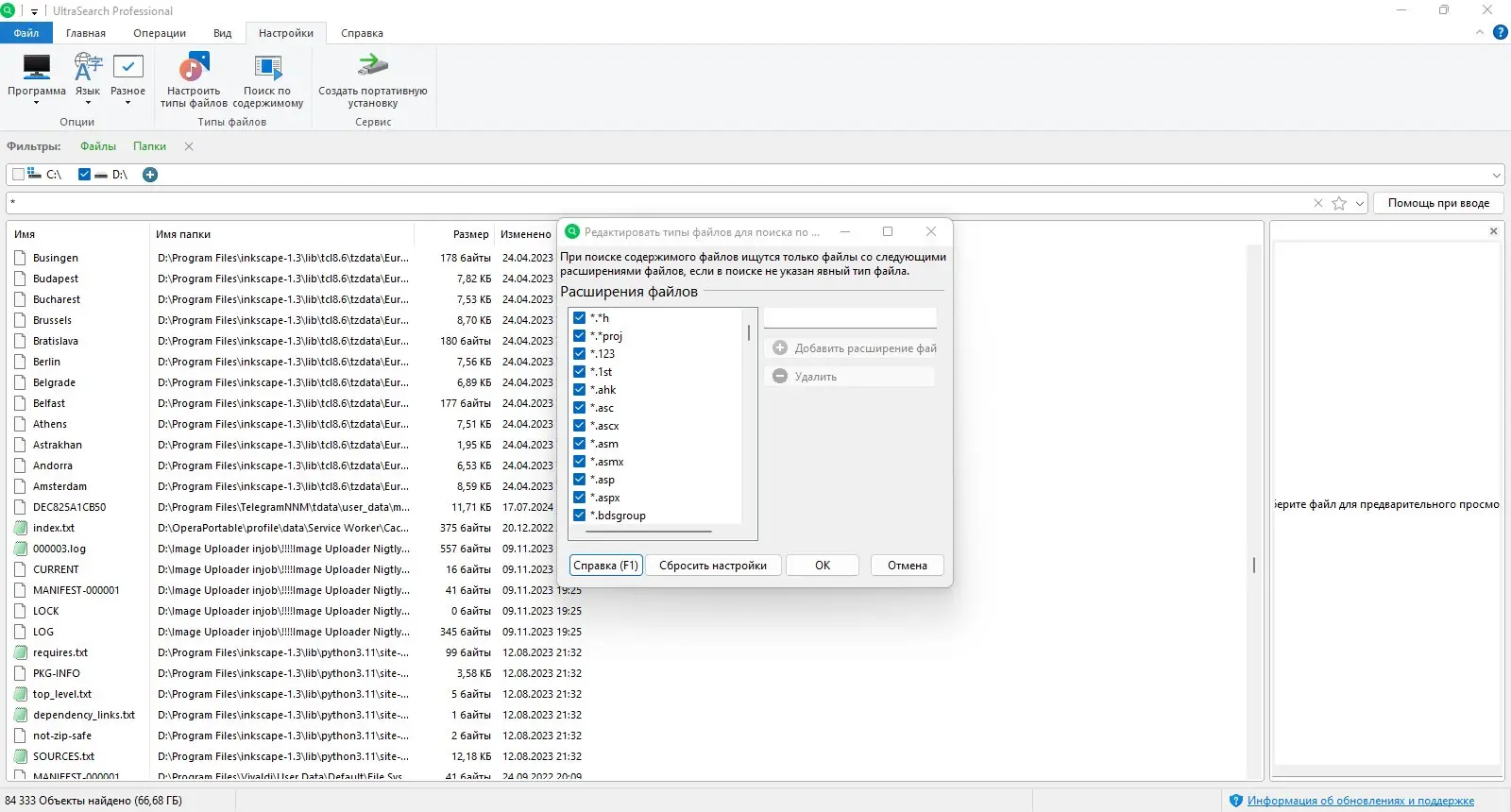Disable the *.aspx extension checkbox

pyautogui.click(x=579, y=498)
